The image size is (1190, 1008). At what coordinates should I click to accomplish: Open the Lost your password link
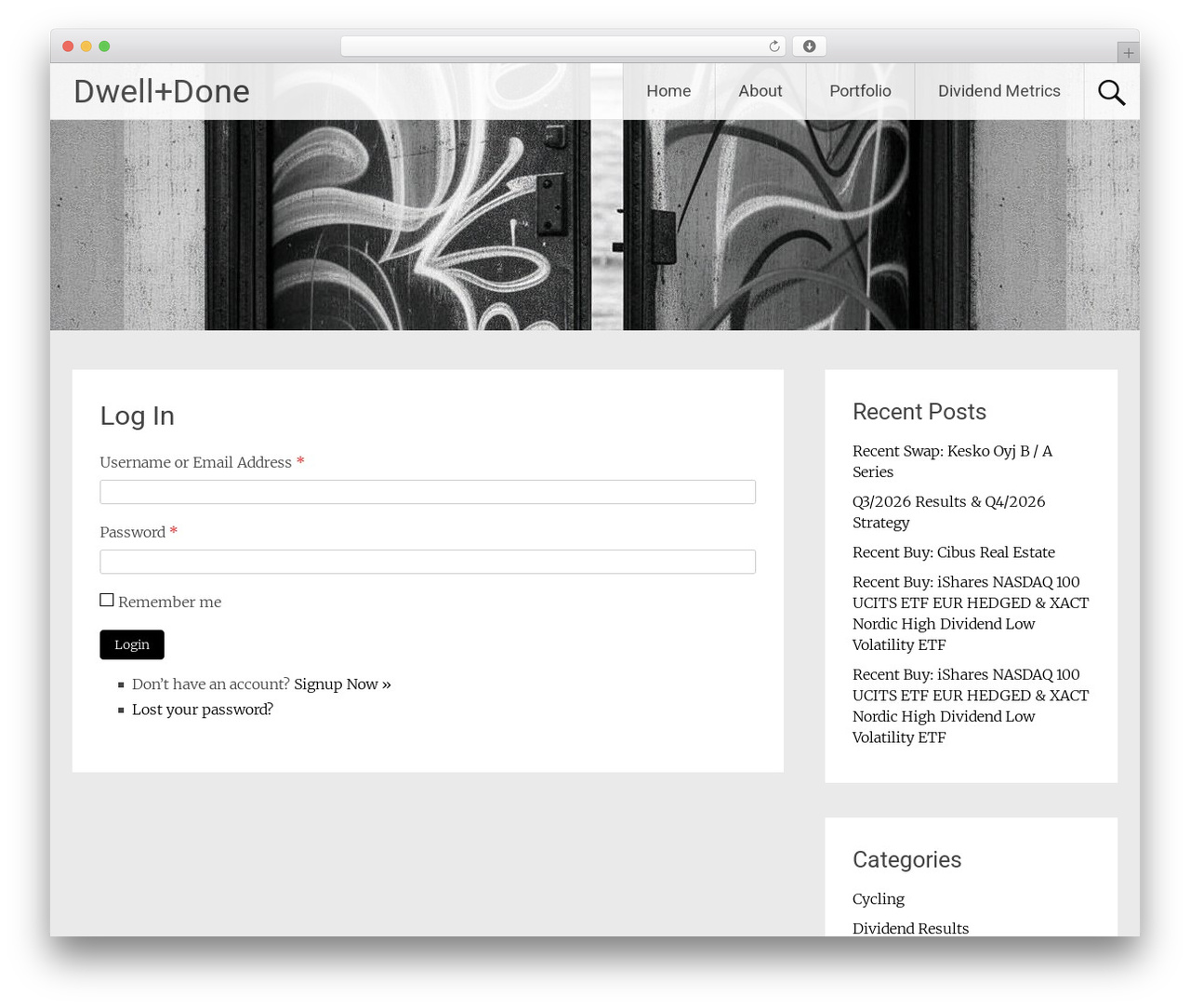click(203, 710)
